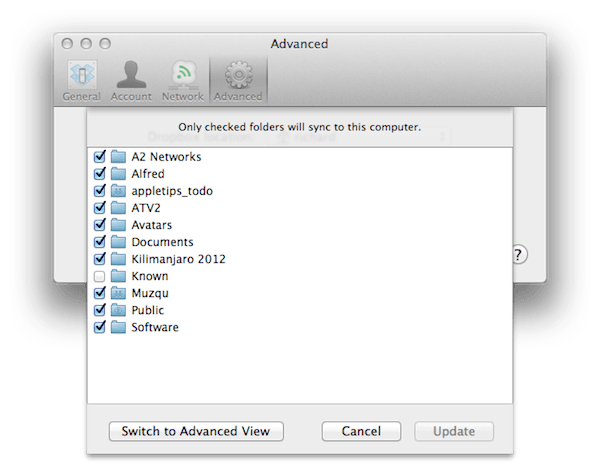Open help with the question mark button

[x=520, y=254]
